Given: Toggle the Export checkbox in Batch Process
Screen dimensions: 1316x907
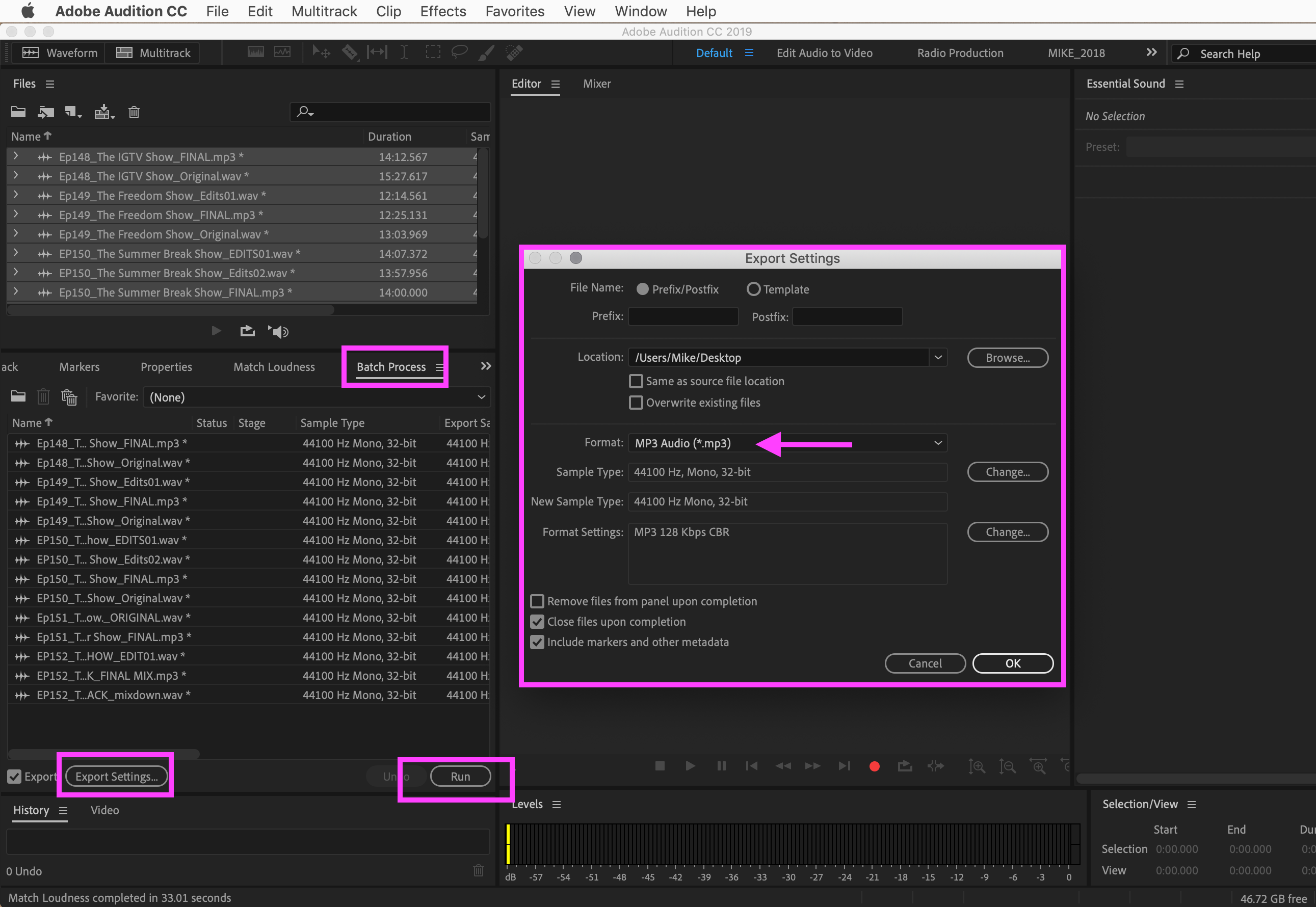Looking at the screenshot, I should [x=14, y=776].
